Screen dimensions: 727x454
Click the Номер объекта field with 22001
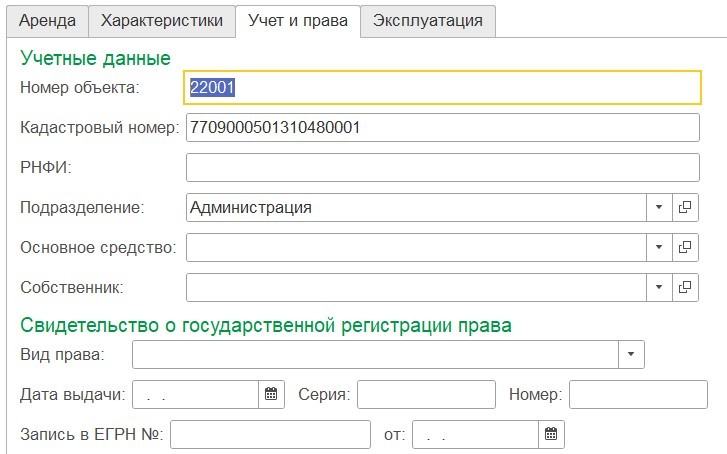(x=443, y=87)
